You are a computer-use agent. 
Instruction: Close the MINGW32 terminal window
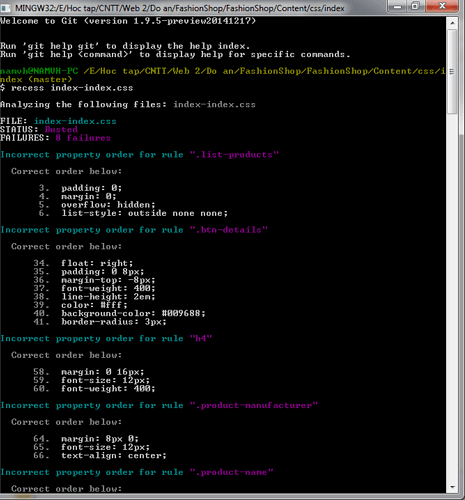click(x=442, y=6)
